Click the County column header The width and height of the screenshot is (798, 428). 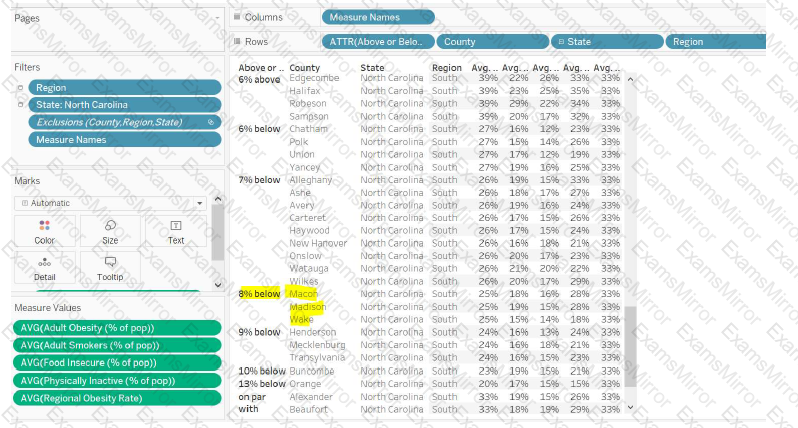(304, 68)
